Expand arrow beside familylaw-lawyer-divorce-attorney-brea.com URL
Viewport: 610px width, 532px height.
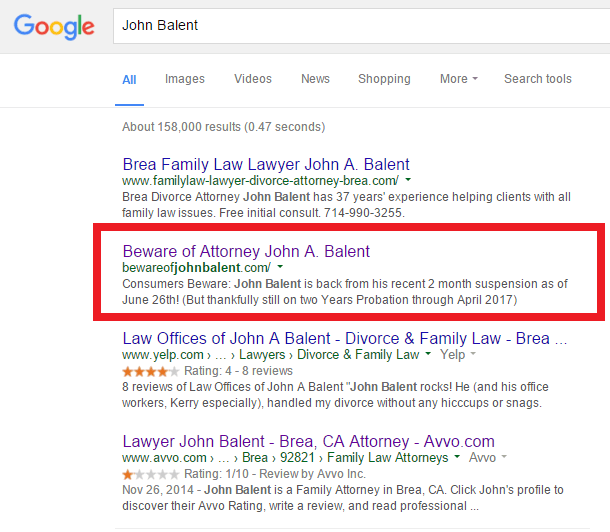click(x=408, y=180)
